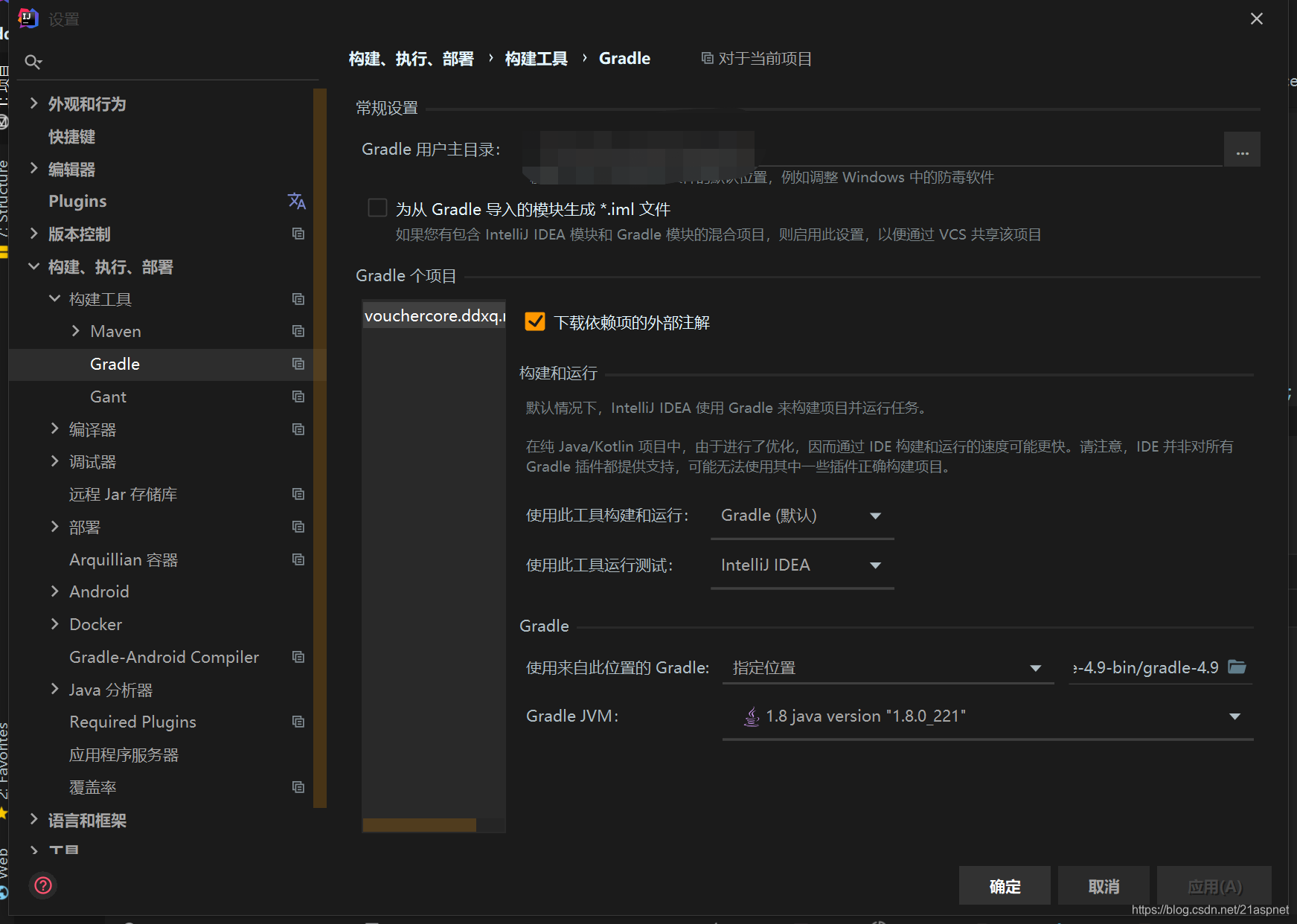Click 确定 button to confirm settings
Screen dimensions: 1297x924
[x=1005, y=886]
